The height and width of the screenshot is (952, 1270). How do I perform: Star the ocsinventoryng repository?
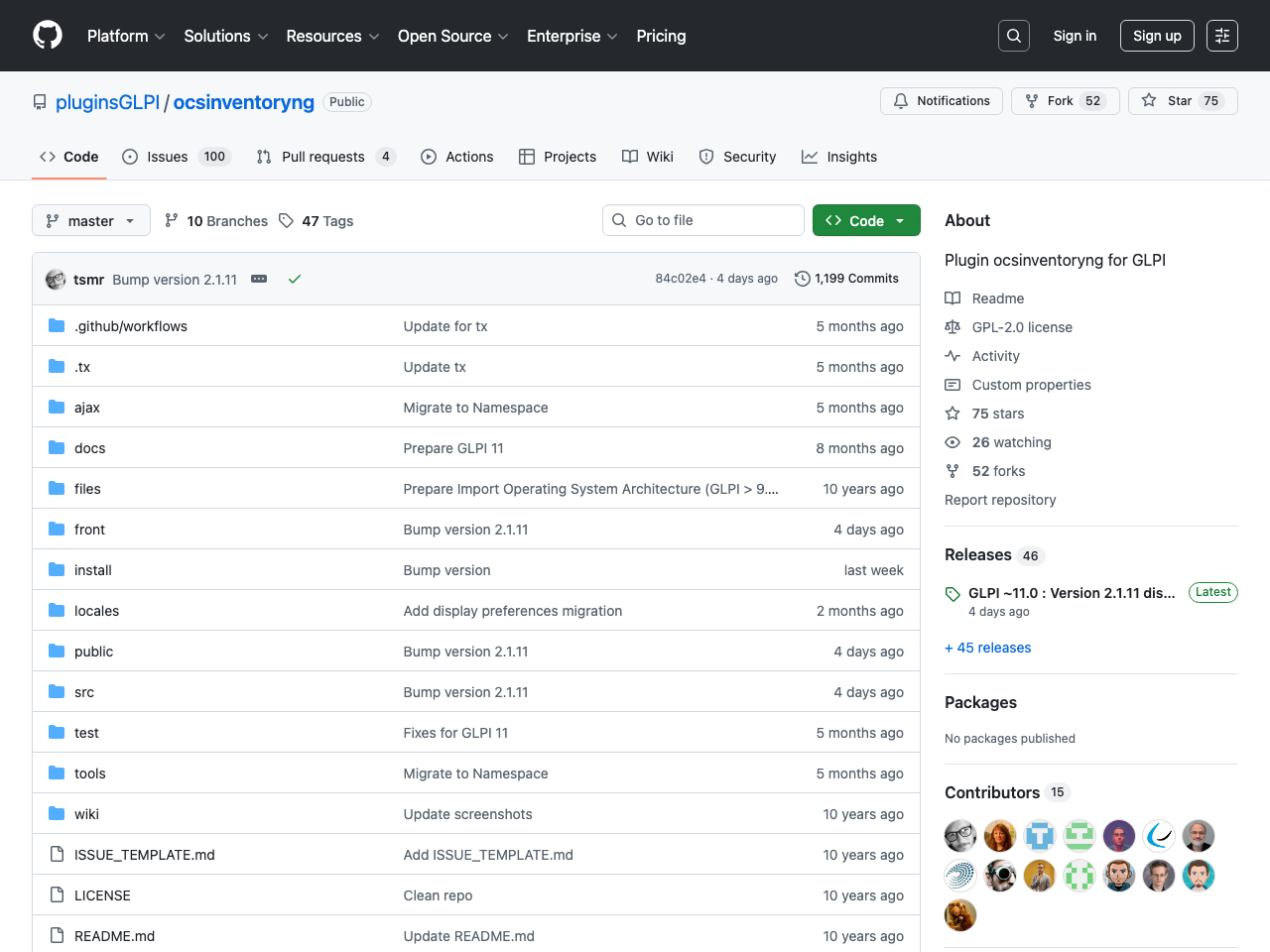[x=1182, y=101]
